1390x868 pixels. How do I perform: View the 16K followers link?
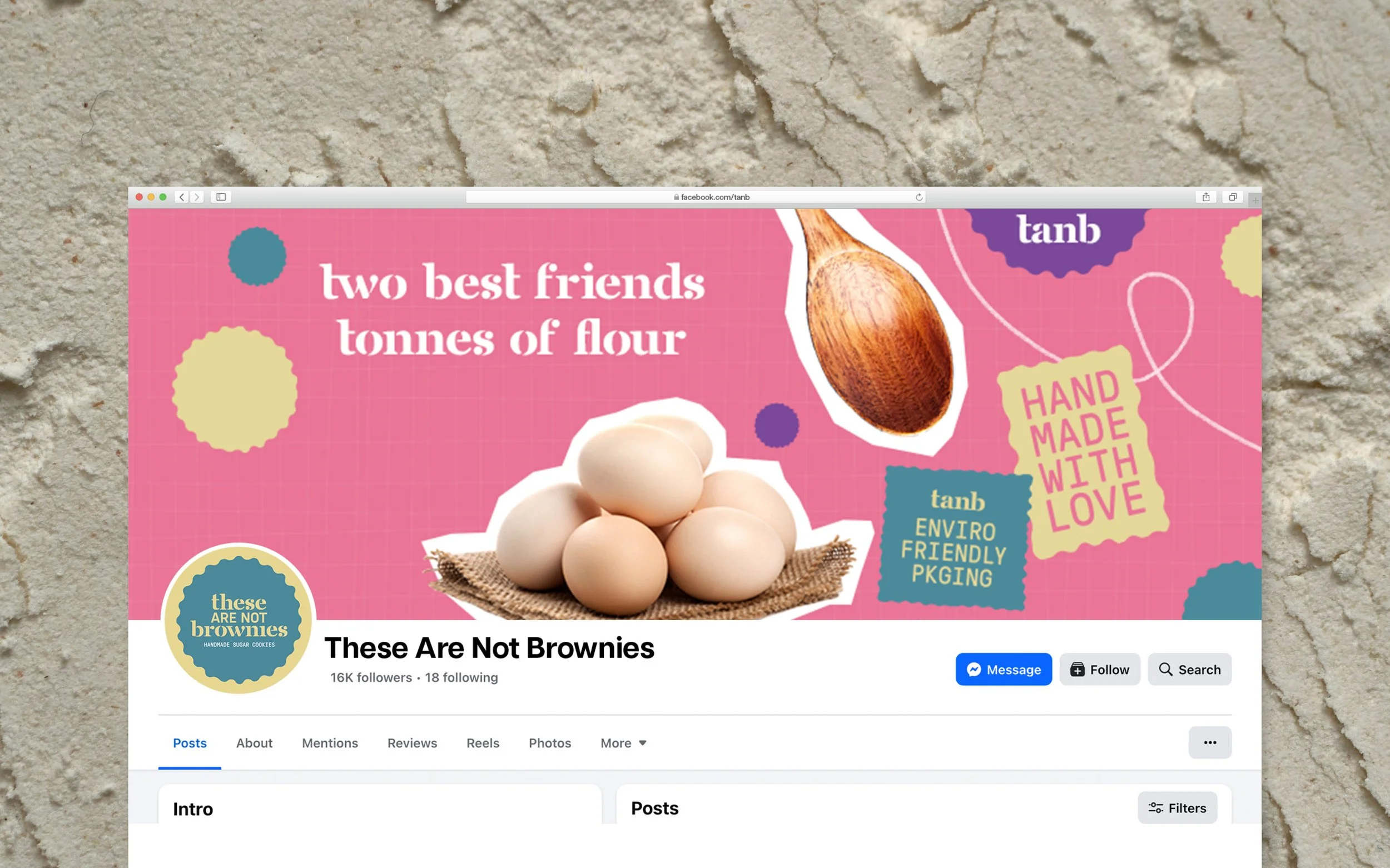point(371,677)
